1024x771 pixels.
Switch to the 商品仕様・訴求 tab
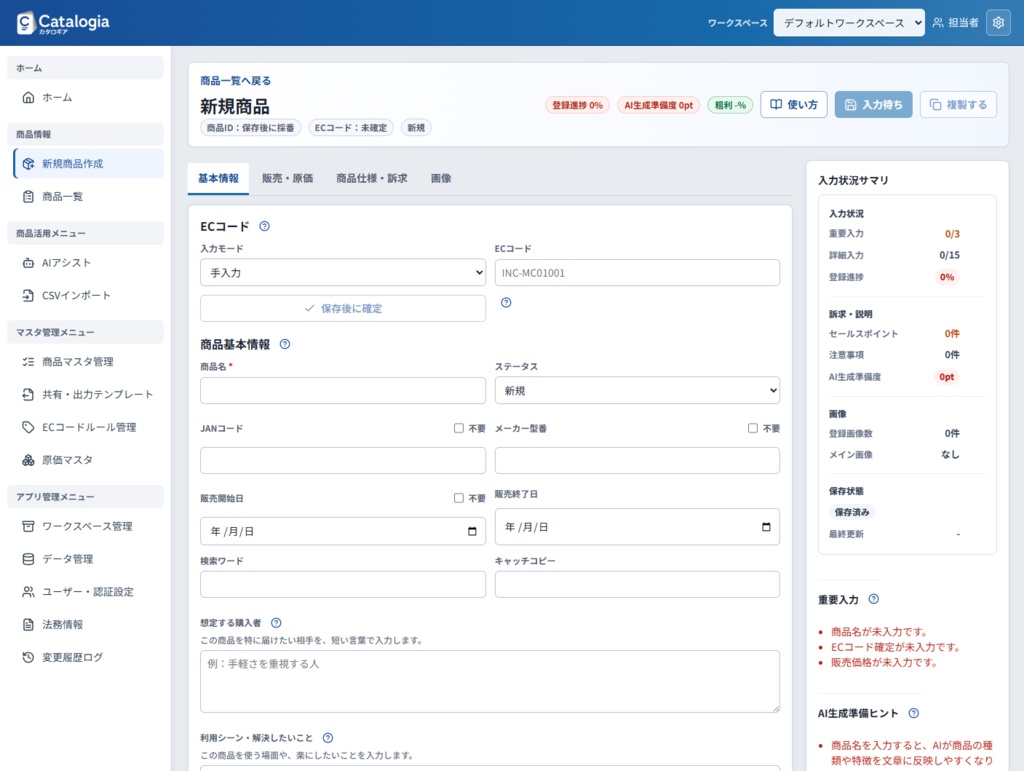[x=372, y=178]
